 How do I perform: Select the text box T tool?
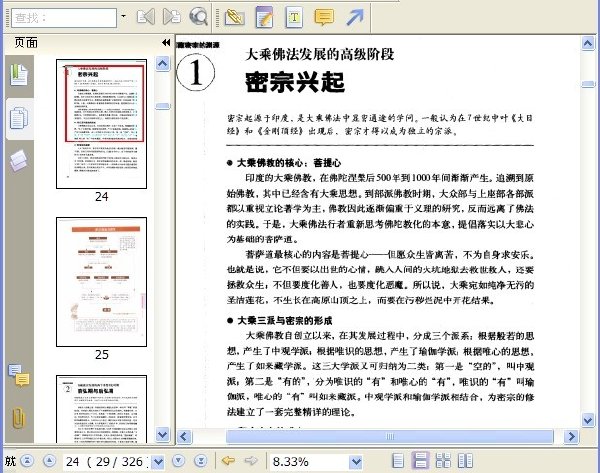[x=294, y=17]
